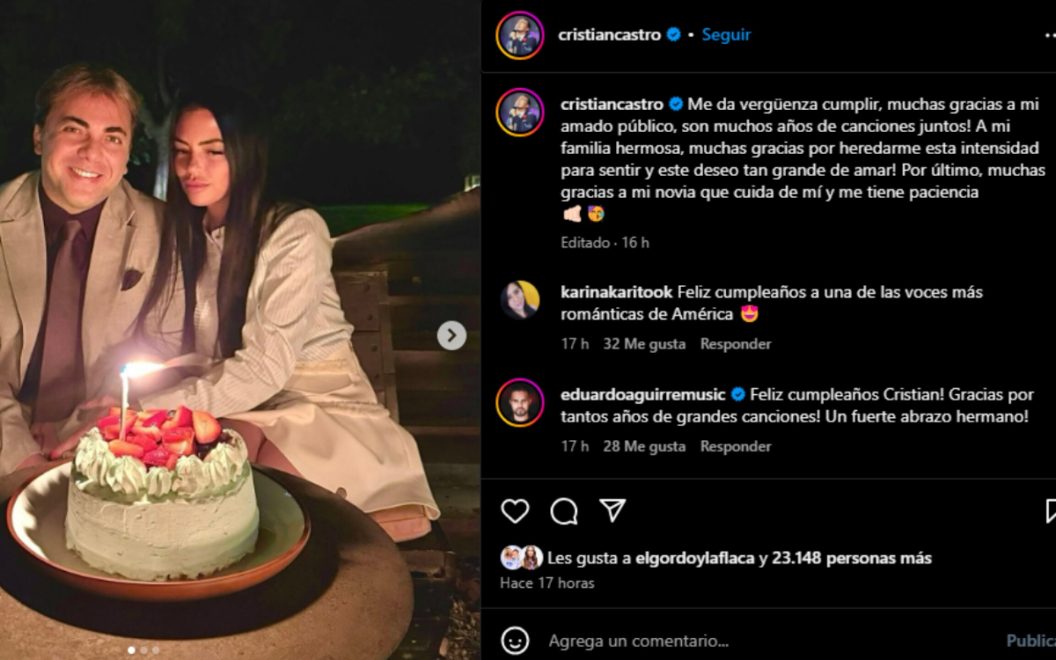Open karinakaritook profile picture

520,300
